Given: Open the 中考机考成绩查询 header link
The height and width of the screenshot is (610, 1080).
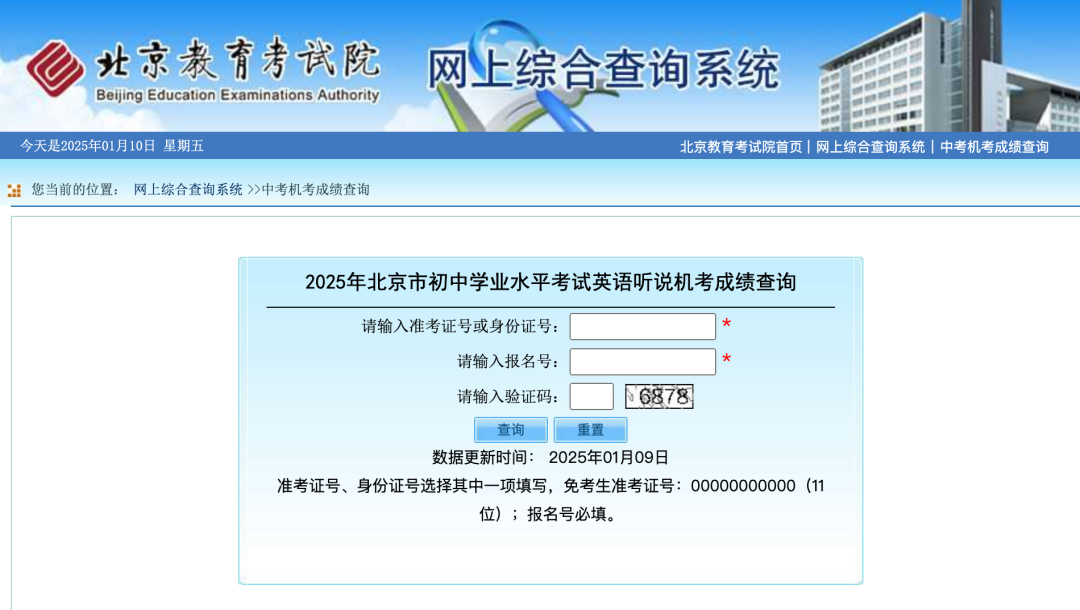Looking at the screenshot, I should (992, 146).
